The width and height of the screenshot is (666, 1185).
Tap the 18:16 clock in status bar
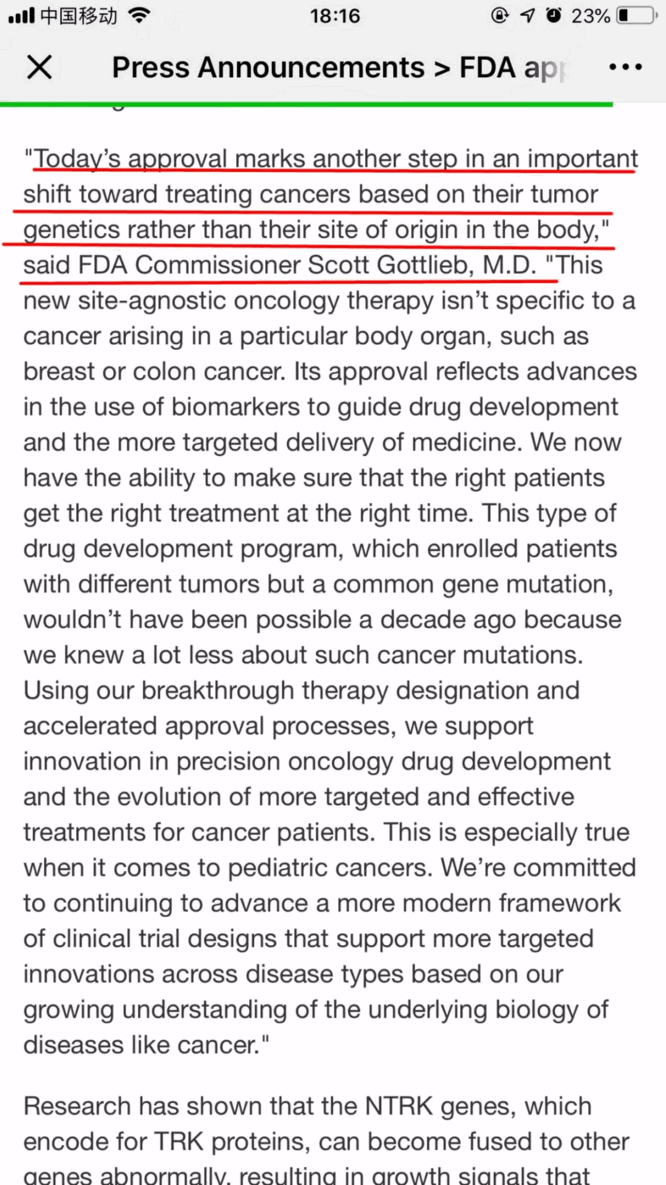pyautogui.click(x=335, y=16)
